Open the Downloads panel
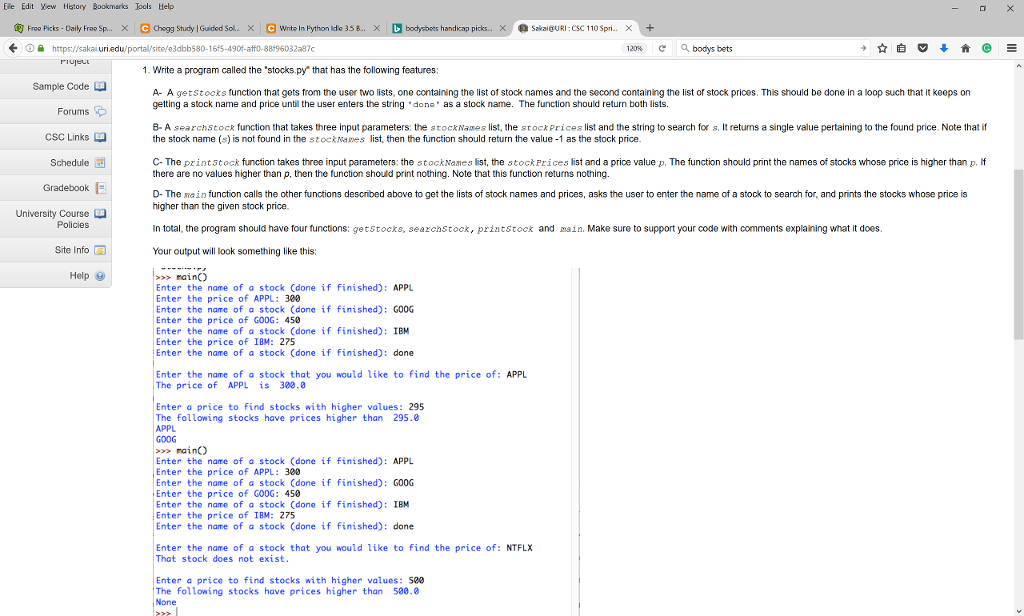Screen dimensions: 1024x616 coord(945,47)
